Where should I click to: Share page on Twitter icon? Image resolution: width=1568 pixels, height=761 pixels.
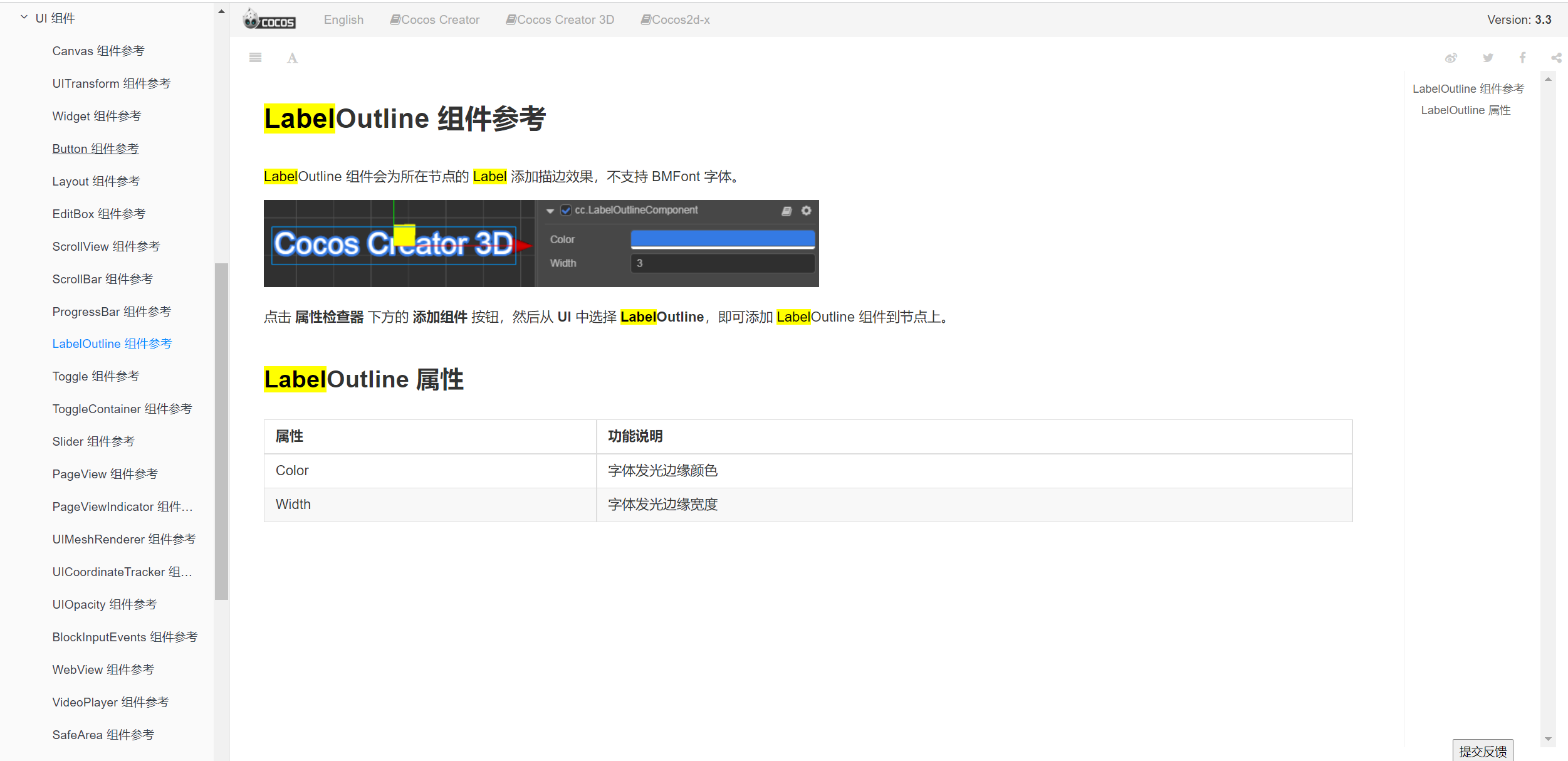(1488, 58)
